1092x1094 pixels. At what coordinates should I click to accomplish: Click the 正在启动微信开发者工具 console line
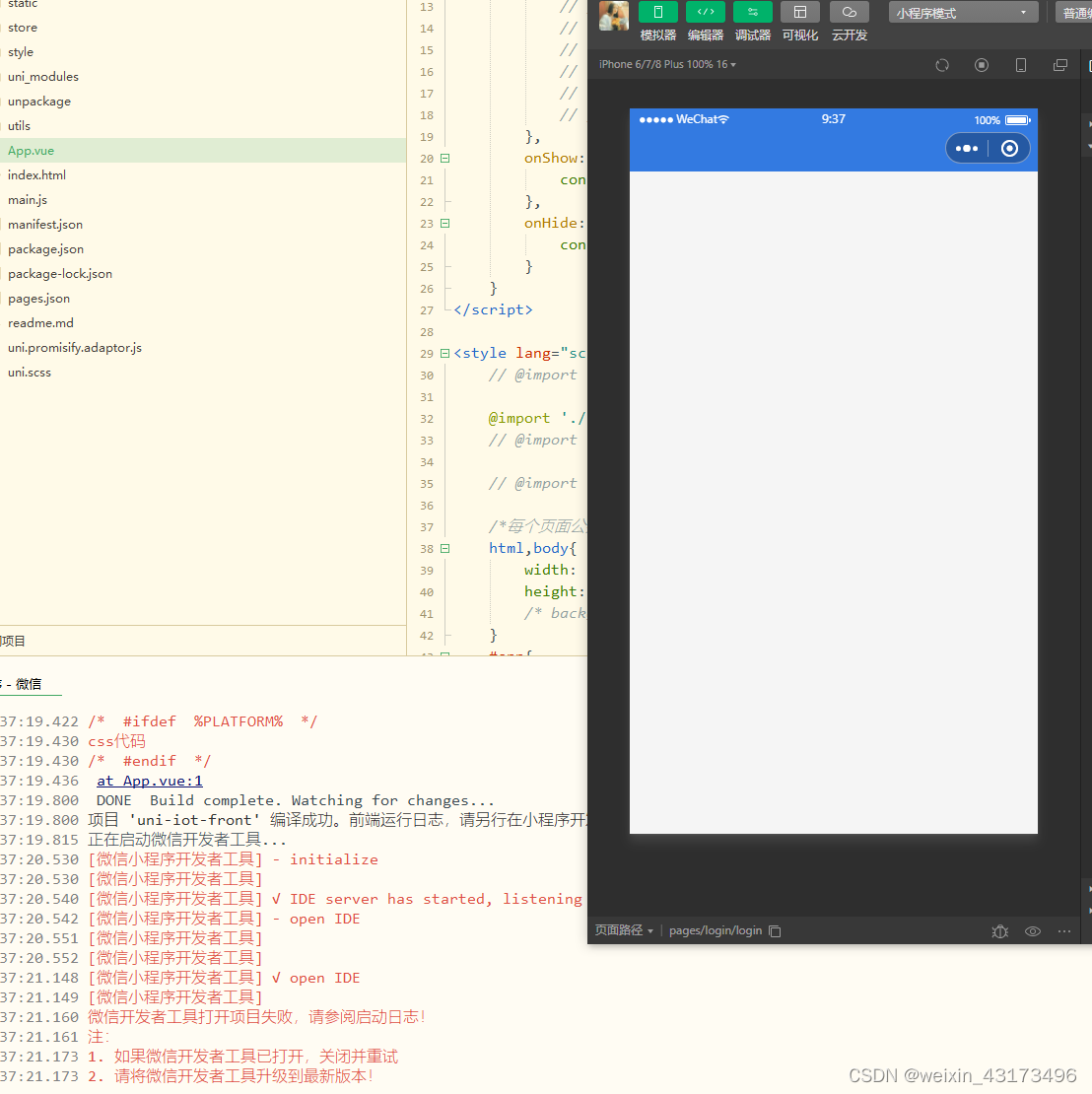(187, 840)
